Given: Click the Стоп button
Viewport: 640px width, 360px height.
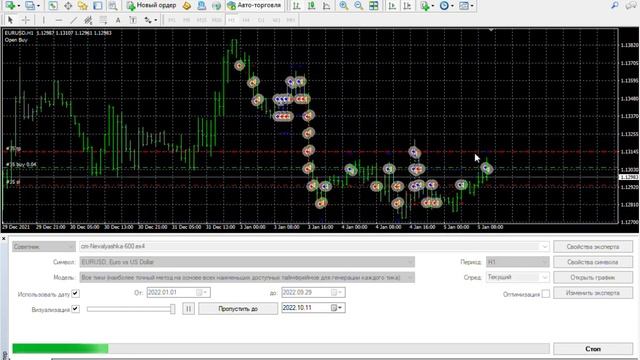Looking at the screenshot, I should click(x=593, y=349).
